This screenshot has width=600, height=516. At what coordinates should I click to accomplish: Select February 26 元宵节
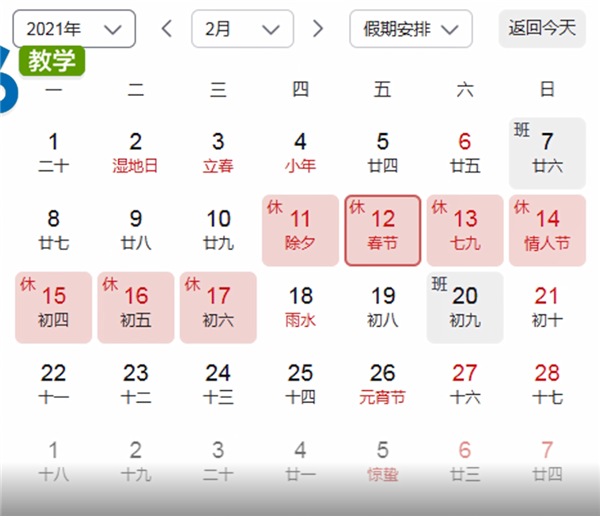point(382,384)
